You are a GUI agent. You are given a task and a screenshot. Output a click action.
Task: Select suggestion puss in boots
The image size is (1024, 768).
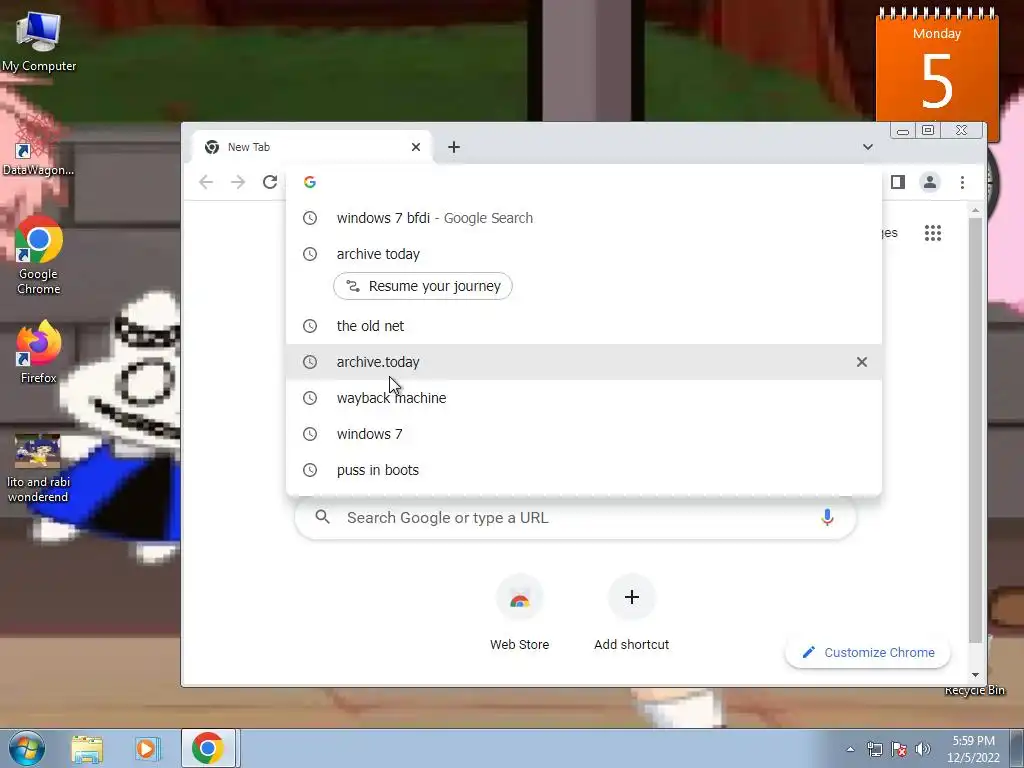(584, 470)
